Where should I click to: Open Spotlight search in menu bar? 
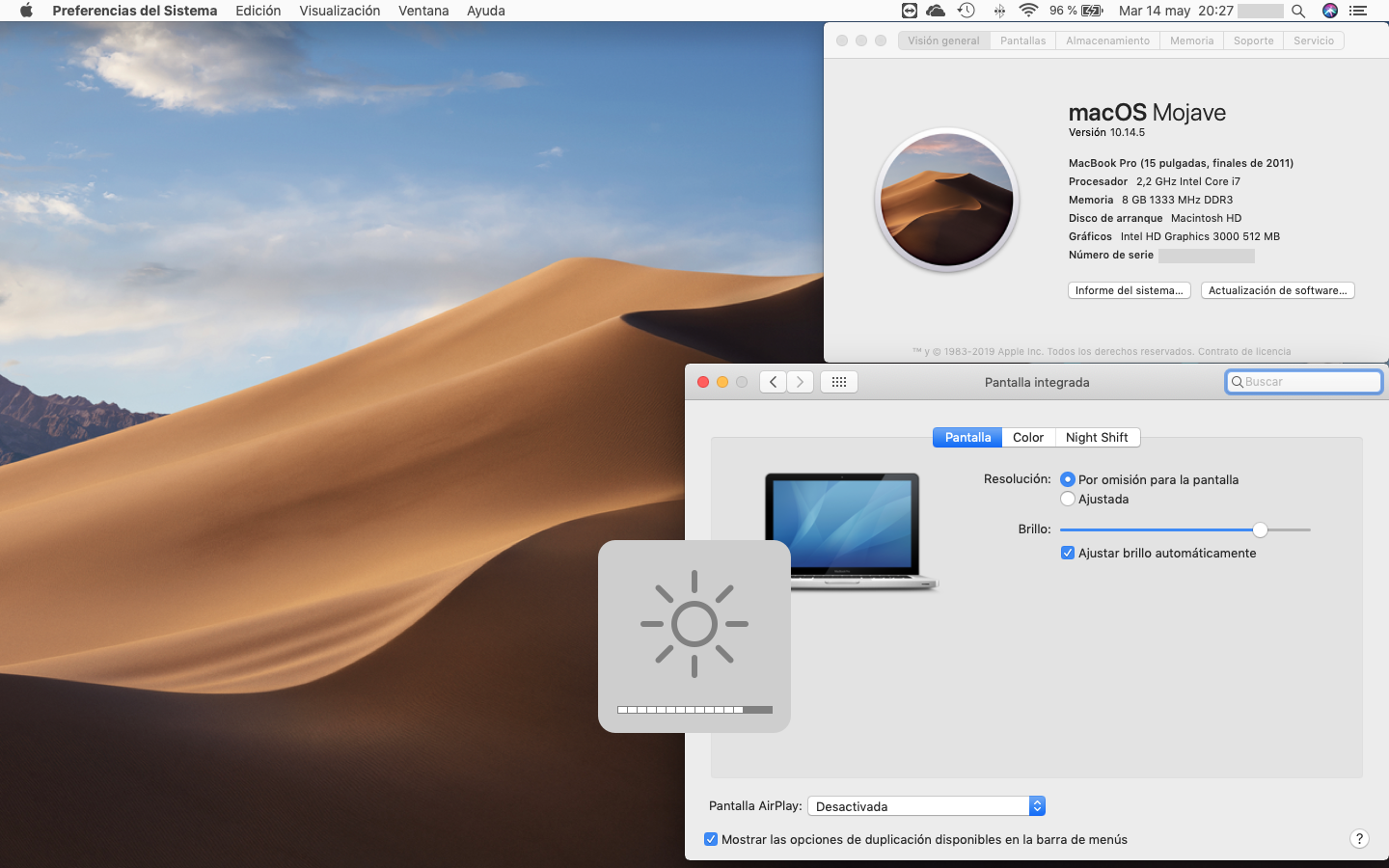point(1298,11)
